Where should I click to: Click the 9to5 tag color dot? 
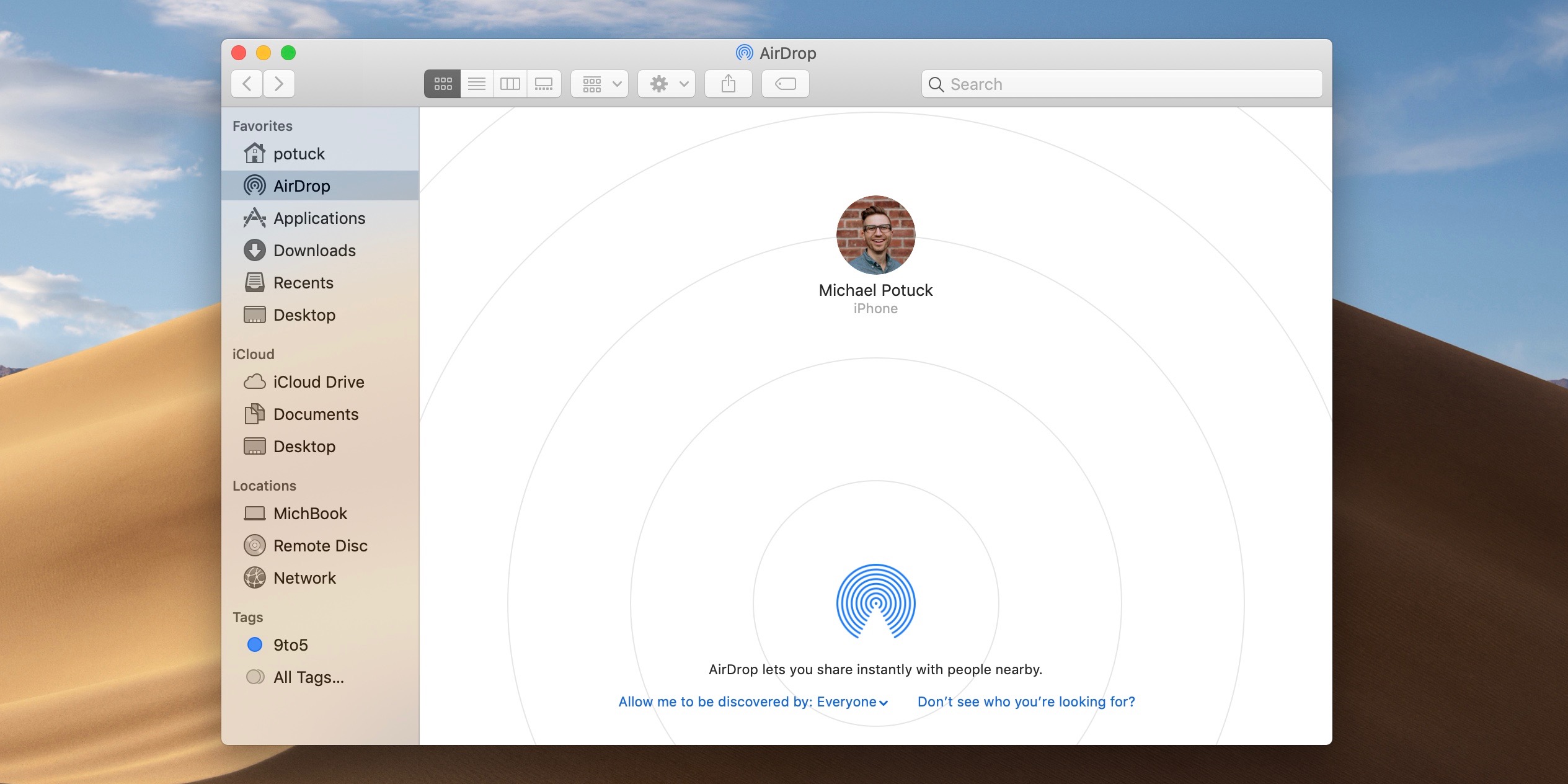254,644
